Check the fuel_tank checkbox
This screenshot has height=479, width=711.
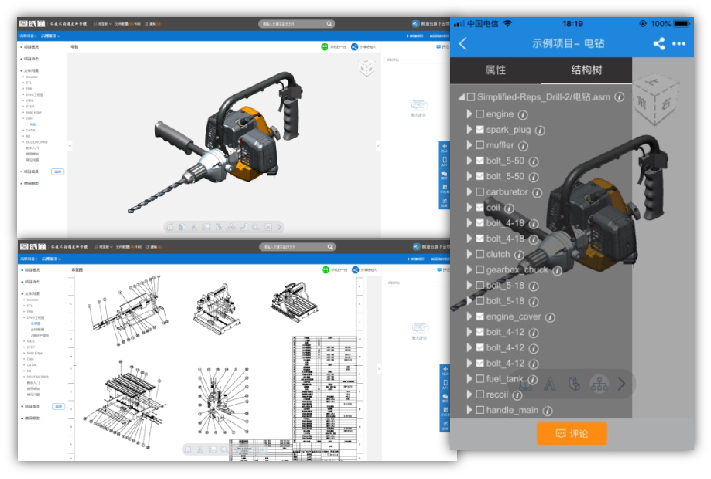point(480,379)
